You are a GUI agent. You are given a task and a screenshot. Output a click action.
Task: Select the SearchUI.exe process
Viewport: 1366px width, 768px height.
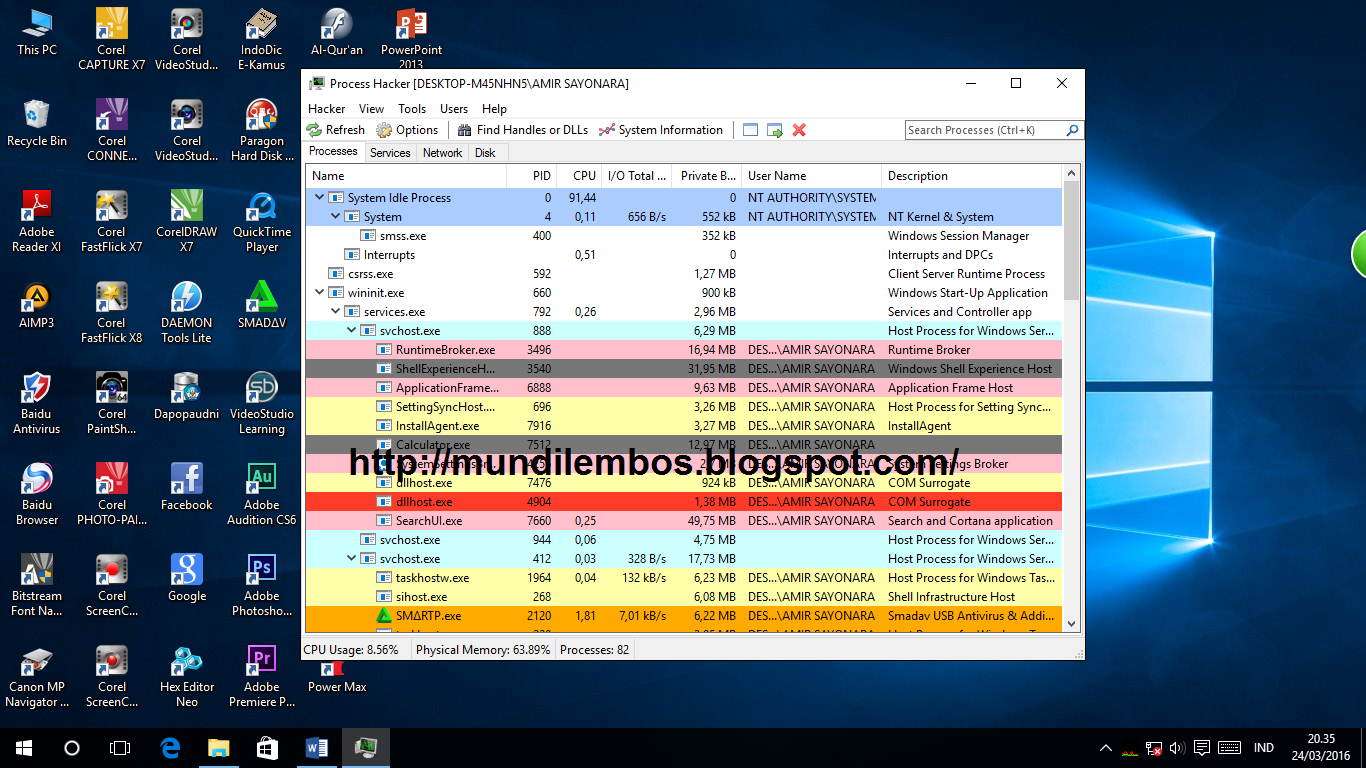tap(684, 521)
